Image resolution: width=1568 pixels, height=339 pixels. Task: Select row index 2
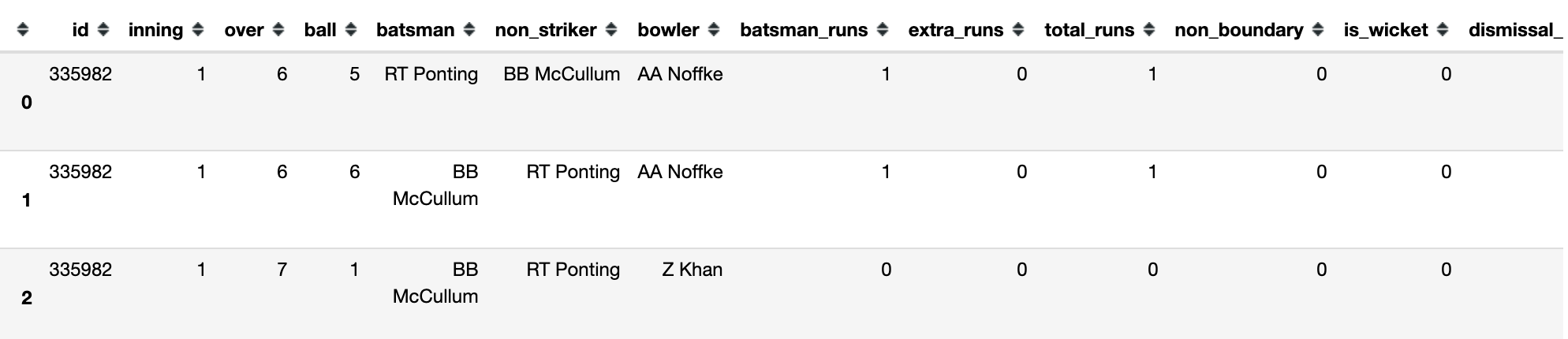tap(27, 298)
